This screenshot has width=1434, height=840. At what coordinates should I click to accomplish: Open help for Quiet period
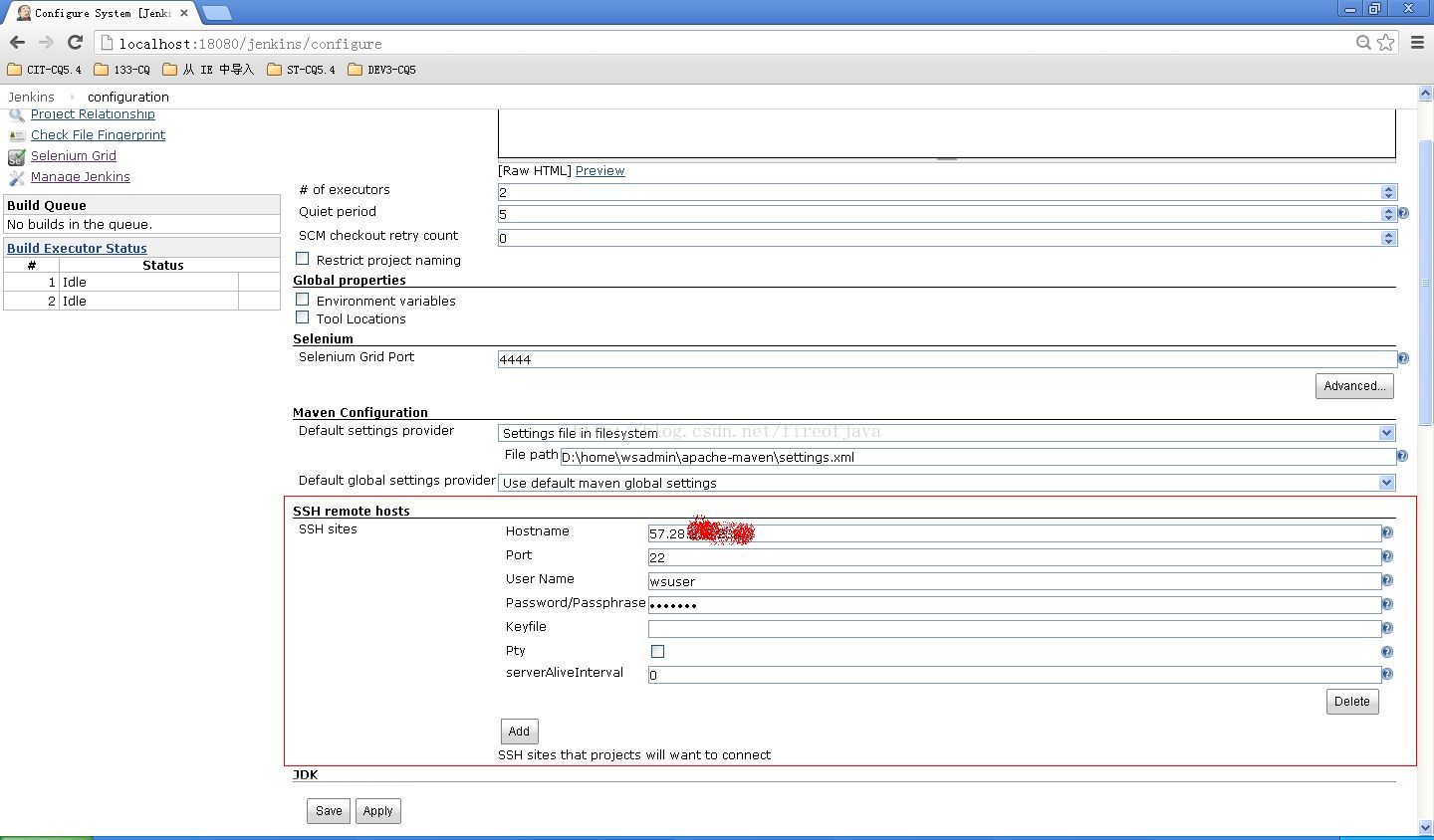coord(1403,213)
